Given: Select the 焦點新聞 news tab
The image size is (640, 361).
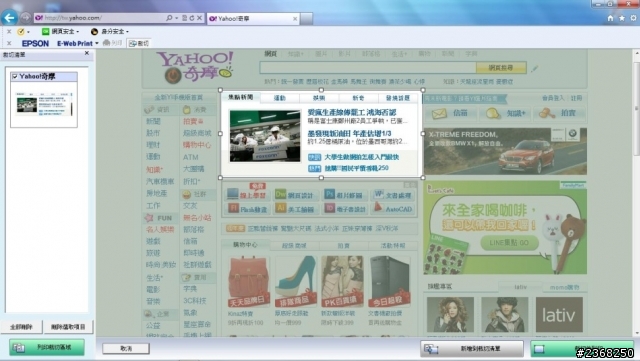Looking at the screenshot, I should (240, 97).
